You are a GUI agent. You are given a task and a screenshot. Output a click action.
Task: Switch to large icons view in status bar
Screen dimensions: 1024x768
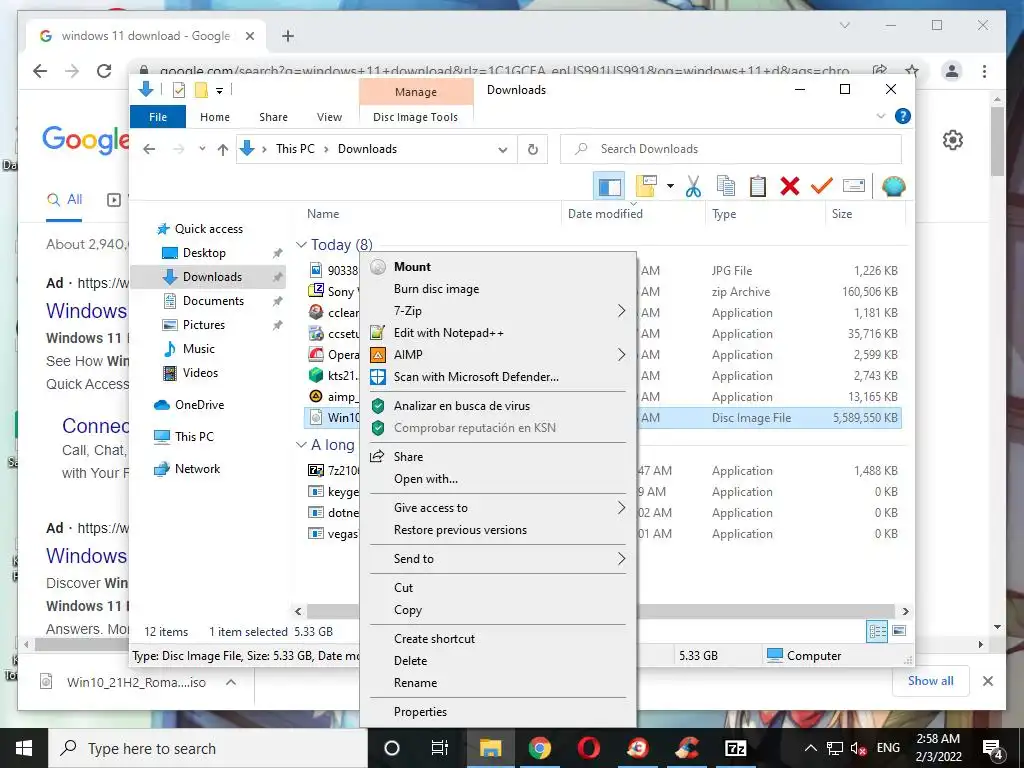pyautogui.click(x=899, y=631)
